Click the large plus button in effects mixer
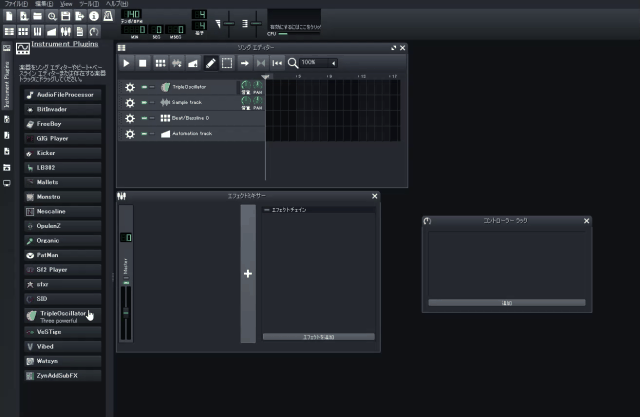Screen dimensions: 640x417 [248, 273]
